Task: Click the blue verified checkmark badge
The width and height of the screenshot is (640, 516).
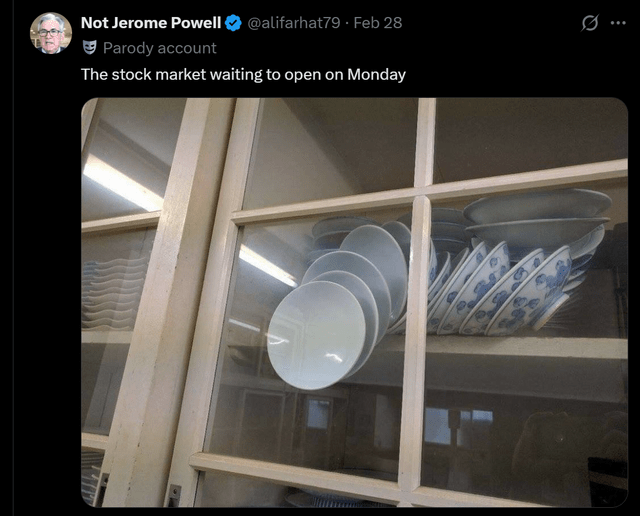Action: pyautogui.click(x=233, y=23)
